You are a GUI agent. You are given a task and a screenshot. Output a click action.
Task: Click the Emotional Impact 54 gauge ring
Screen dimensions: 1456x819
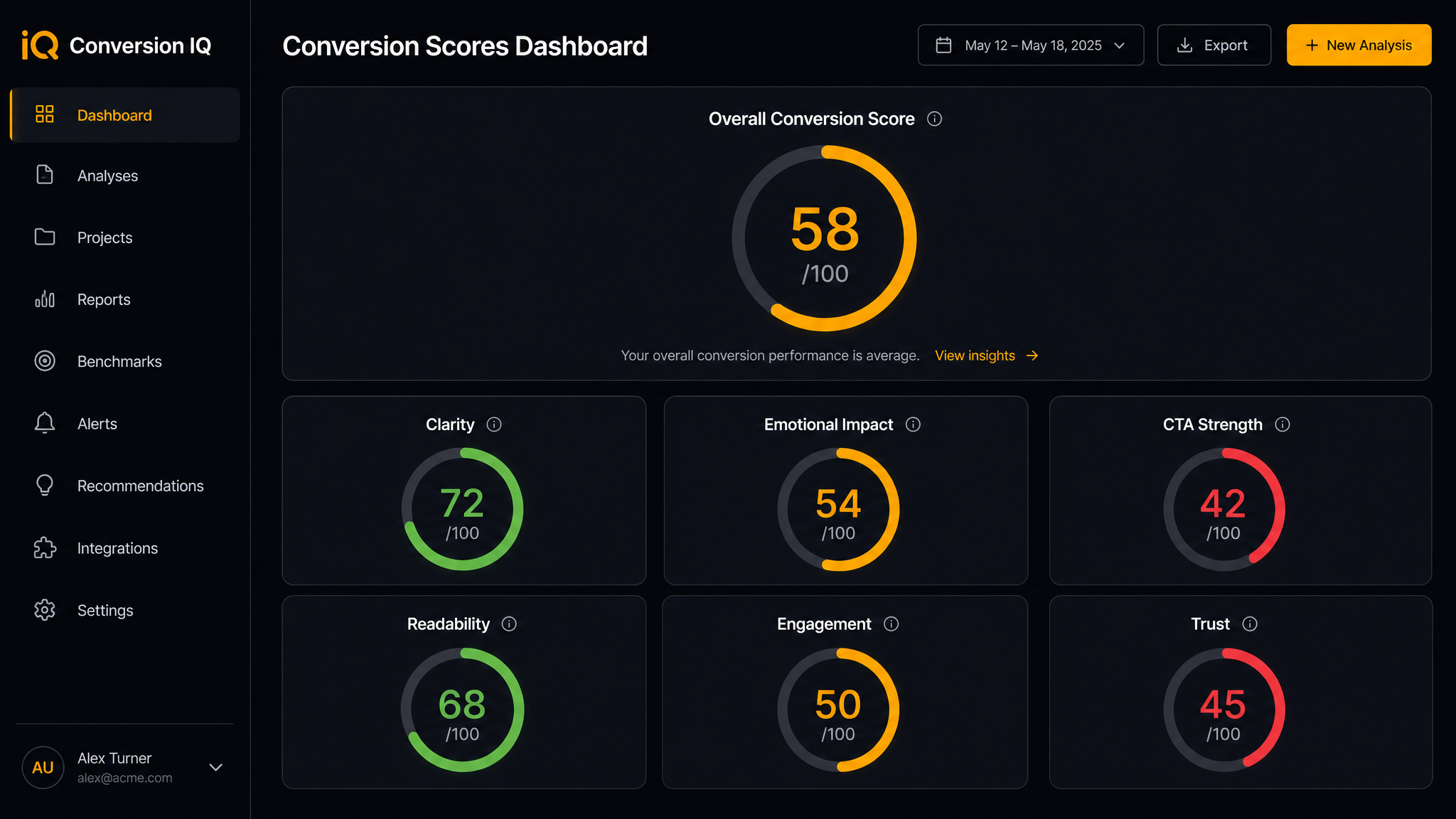pos(838,509)
